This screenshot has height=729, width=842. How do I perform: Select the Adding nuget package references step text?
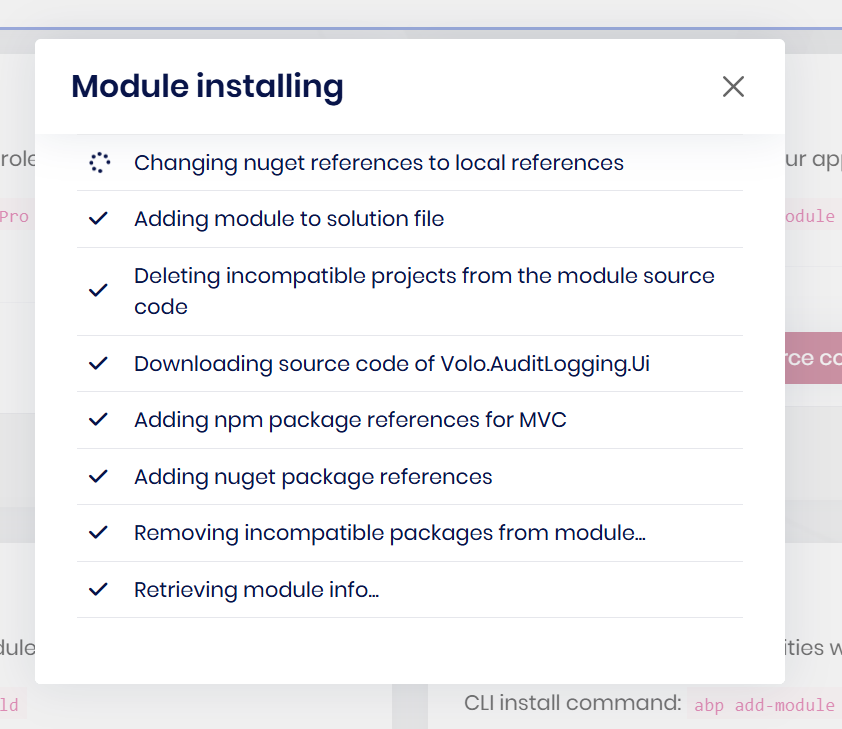click(313, 477)
